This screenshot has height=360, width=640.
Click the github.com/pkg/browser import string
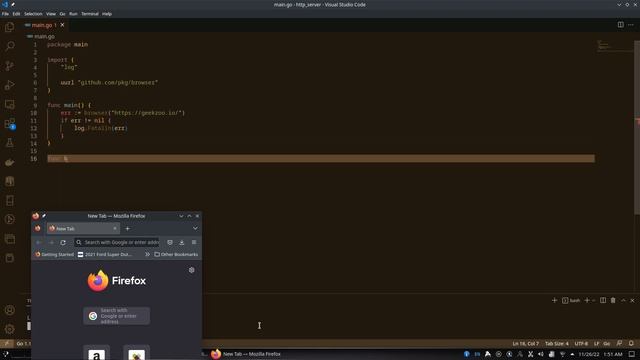pos(118,82)
